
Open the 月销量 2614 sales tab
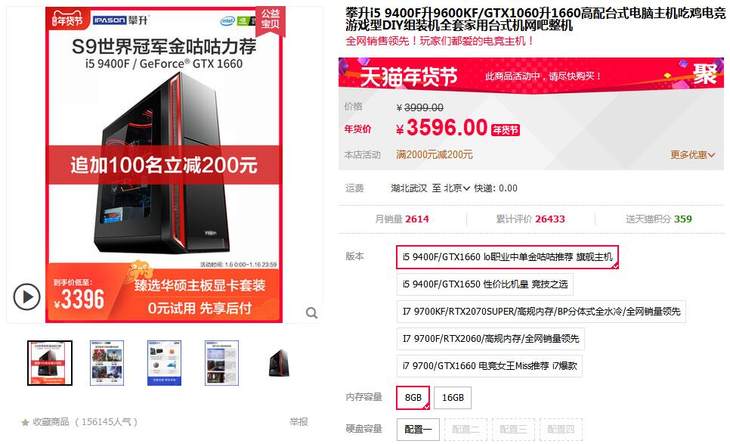(402, 219)
